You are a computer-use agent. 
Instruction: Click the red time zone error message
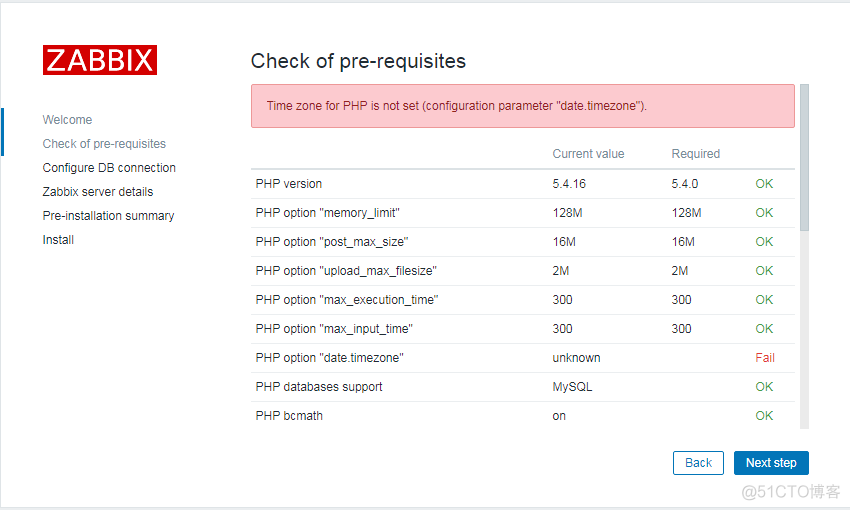(457, 106)
